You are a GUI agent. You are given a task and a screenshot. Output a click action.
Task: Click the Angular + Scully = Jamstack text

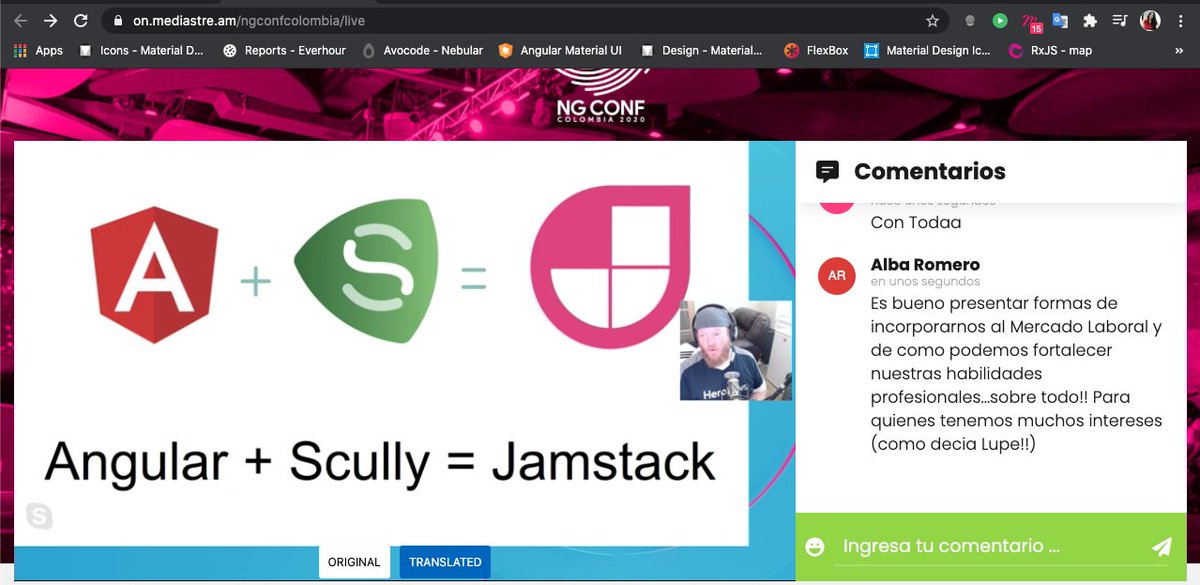click(380, 463)
